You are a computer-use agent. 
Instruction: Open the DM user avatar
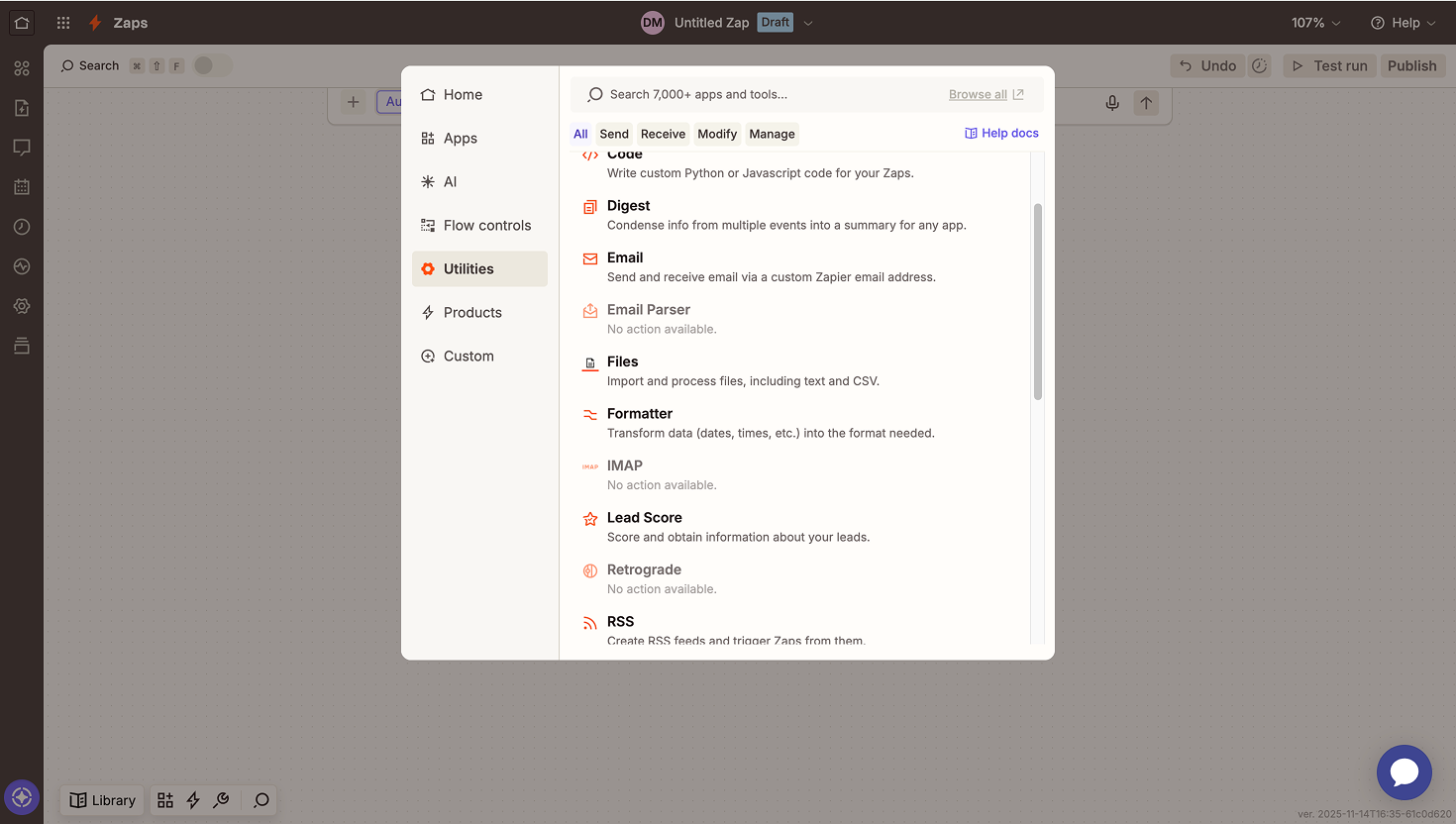pyautogui.click(x=653, y=23)
